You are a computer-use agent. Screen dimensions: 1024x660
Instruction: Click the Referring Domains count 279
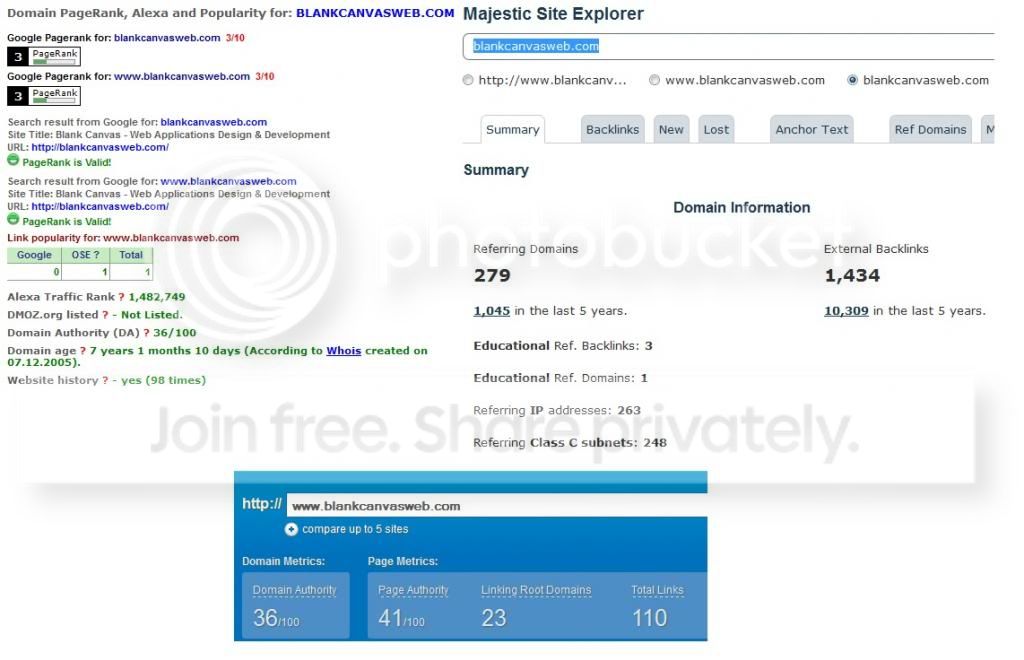pos(492,275)
